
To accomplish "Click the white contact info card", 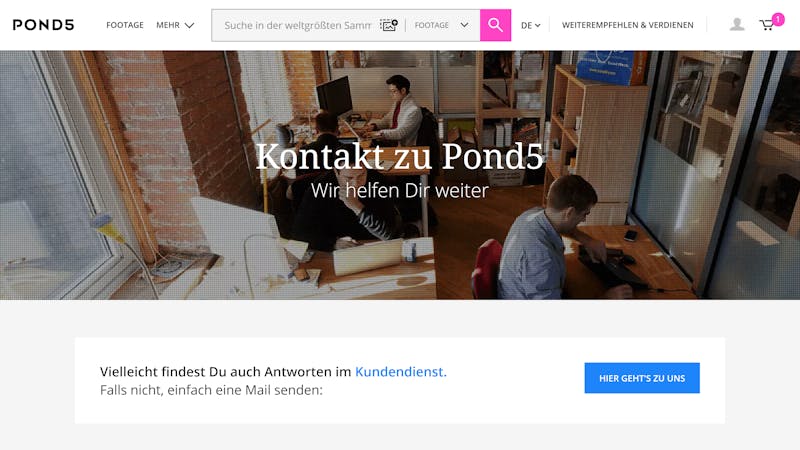I will coord(400,380).
